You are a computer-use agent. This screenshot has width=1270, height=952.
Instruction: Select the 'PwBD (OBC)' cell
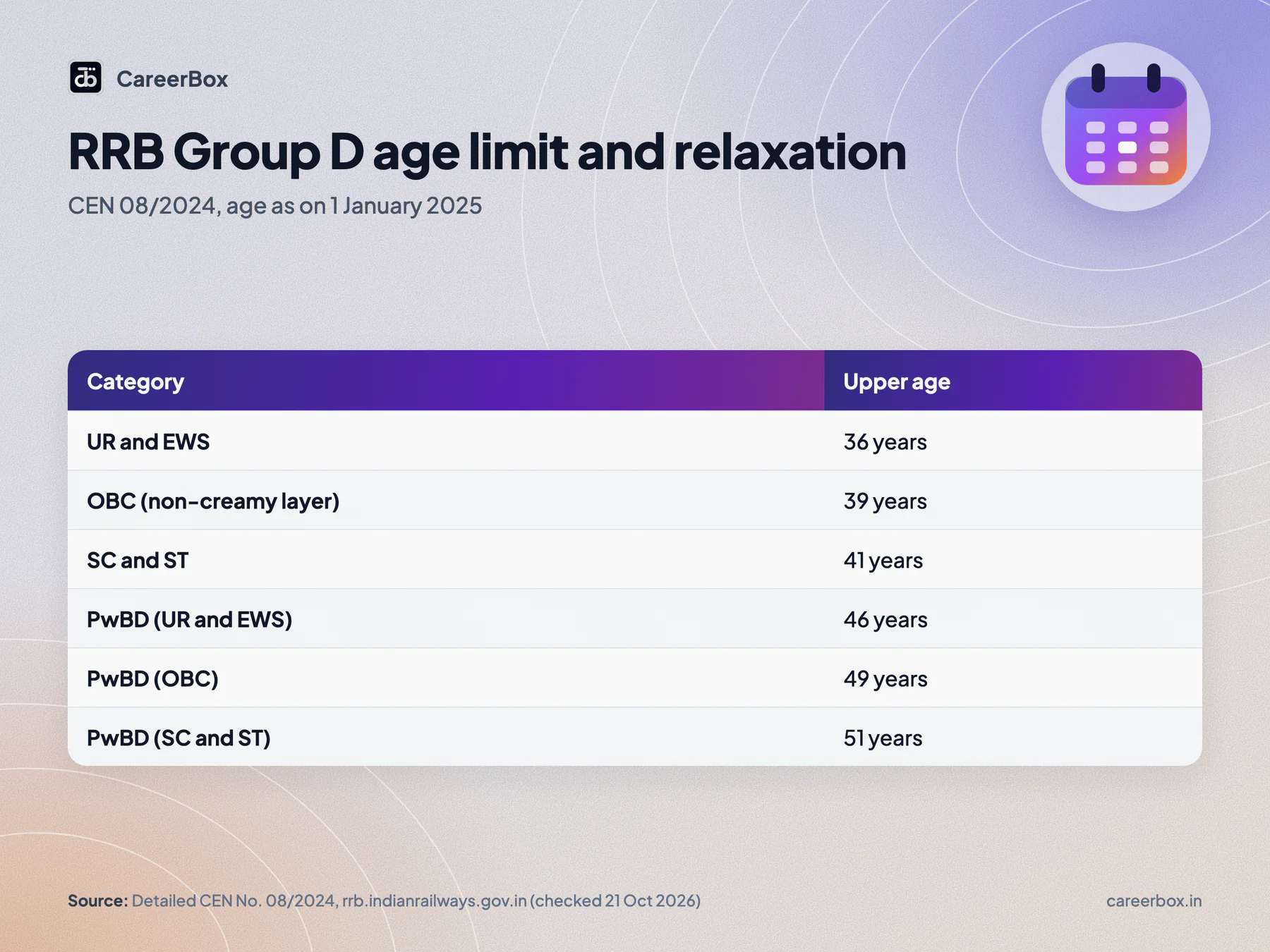pyautogui.click(x=446, y=678)
